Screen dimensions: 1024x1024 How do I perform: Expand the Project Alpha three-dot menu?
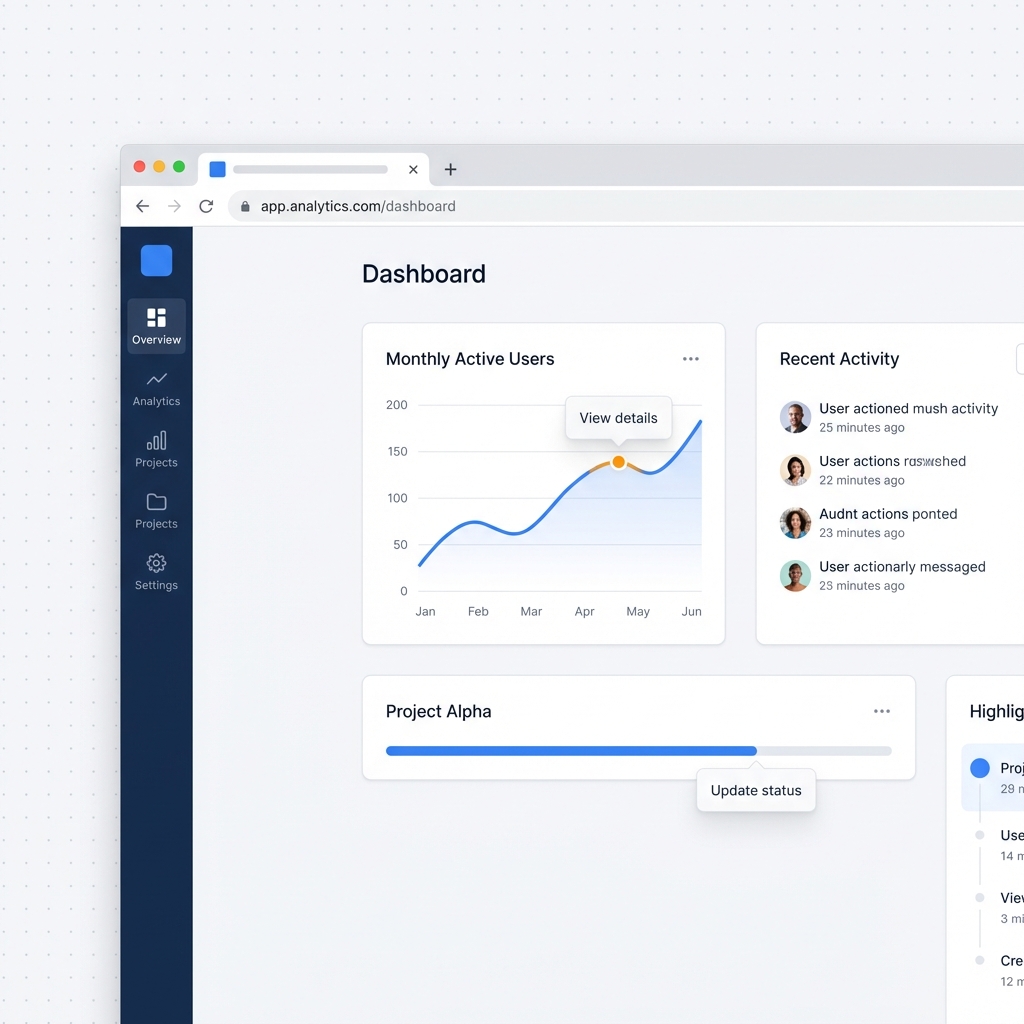(881, 711)
